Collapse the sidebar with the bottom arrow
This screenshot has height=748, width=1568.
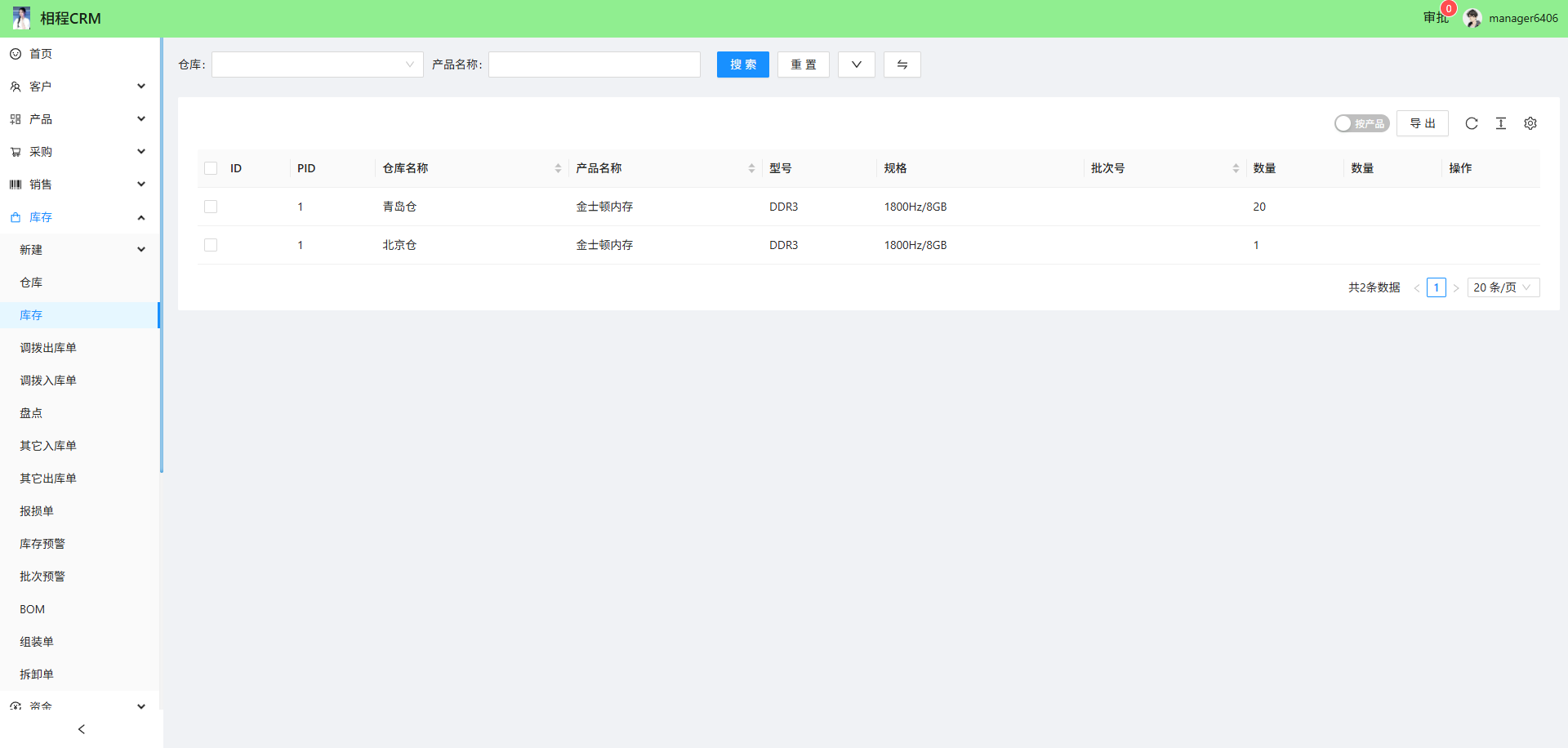click(81, 729)
